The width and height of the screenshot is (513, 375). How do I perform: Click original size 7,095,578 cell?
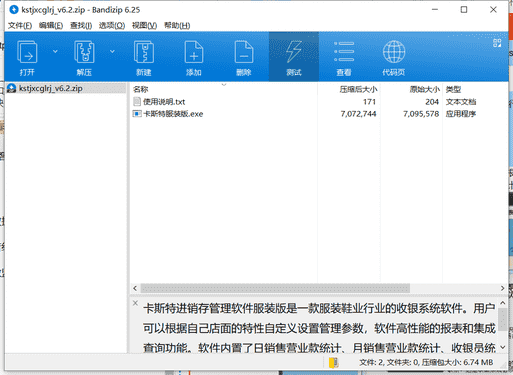pyautogui.click(x=421, y=114)
